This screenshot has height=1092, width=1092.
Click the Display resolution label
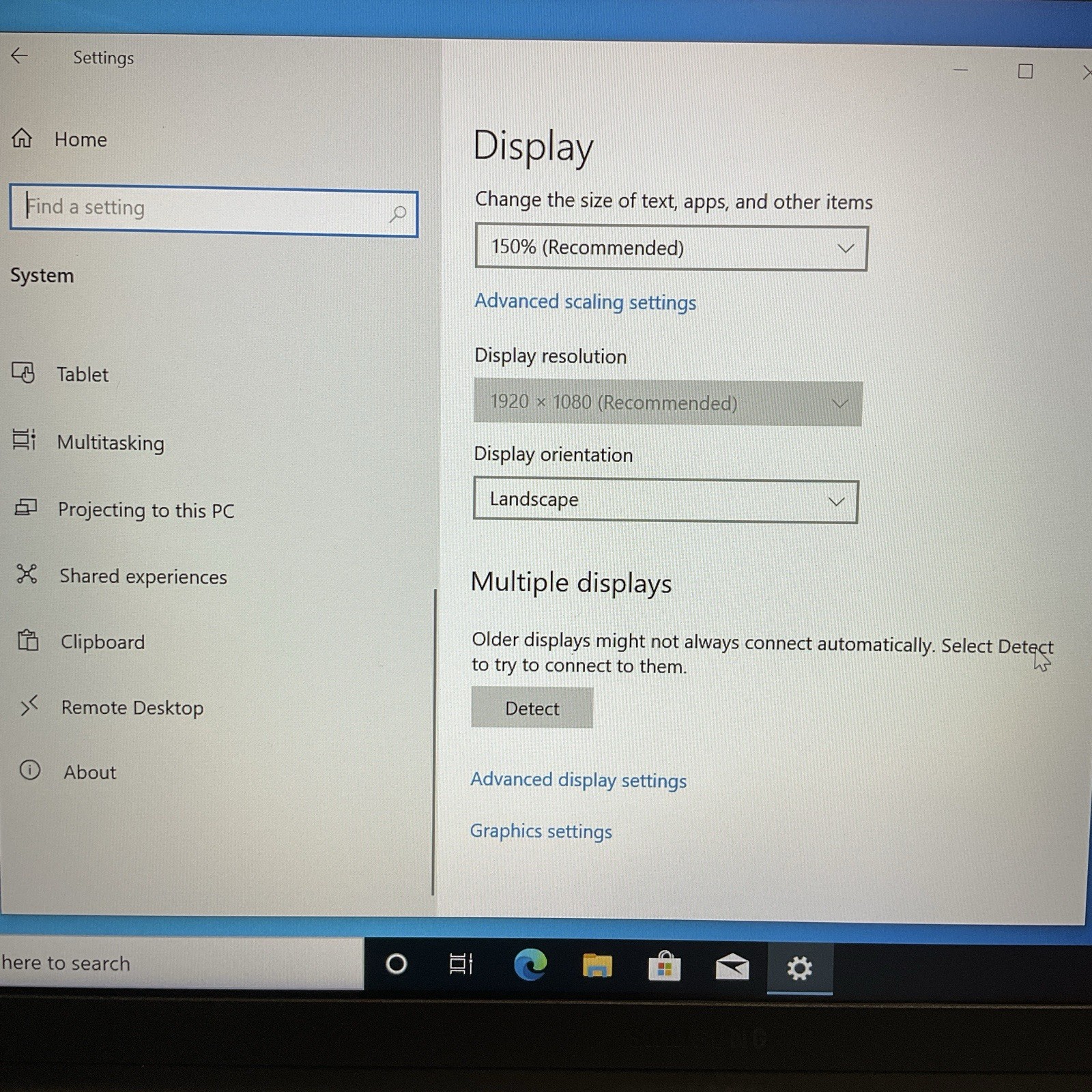click(x=550, y=356)
